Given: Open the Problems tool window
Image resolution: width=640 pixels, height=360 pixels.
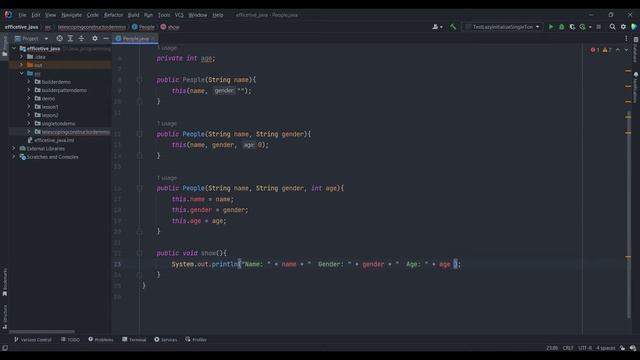Looking at the screenshot, I should [x=101, y=340].
